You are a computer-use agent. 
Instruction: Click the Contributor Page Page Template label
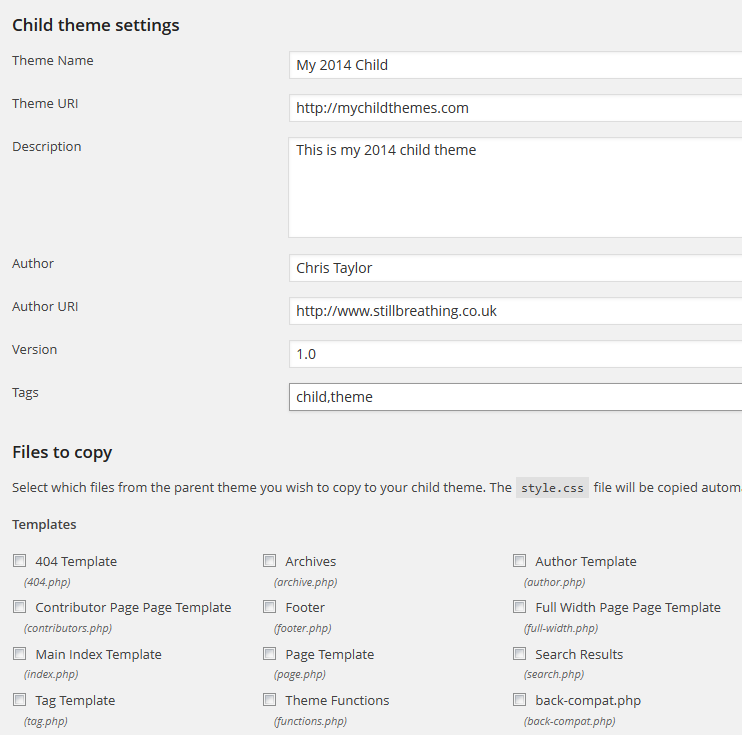[133, 607]
